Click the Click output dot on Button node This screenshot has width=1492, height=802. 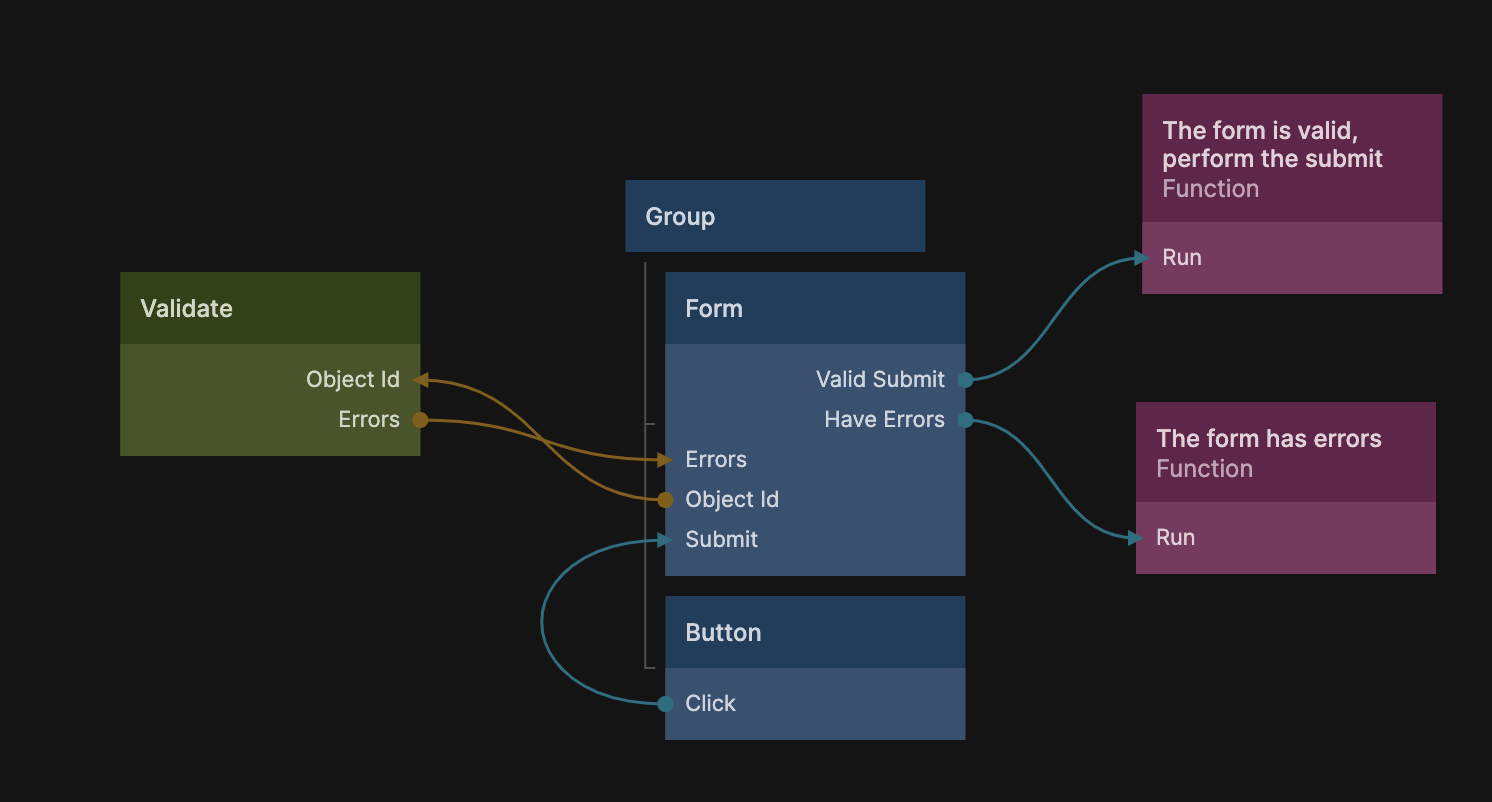665,704
